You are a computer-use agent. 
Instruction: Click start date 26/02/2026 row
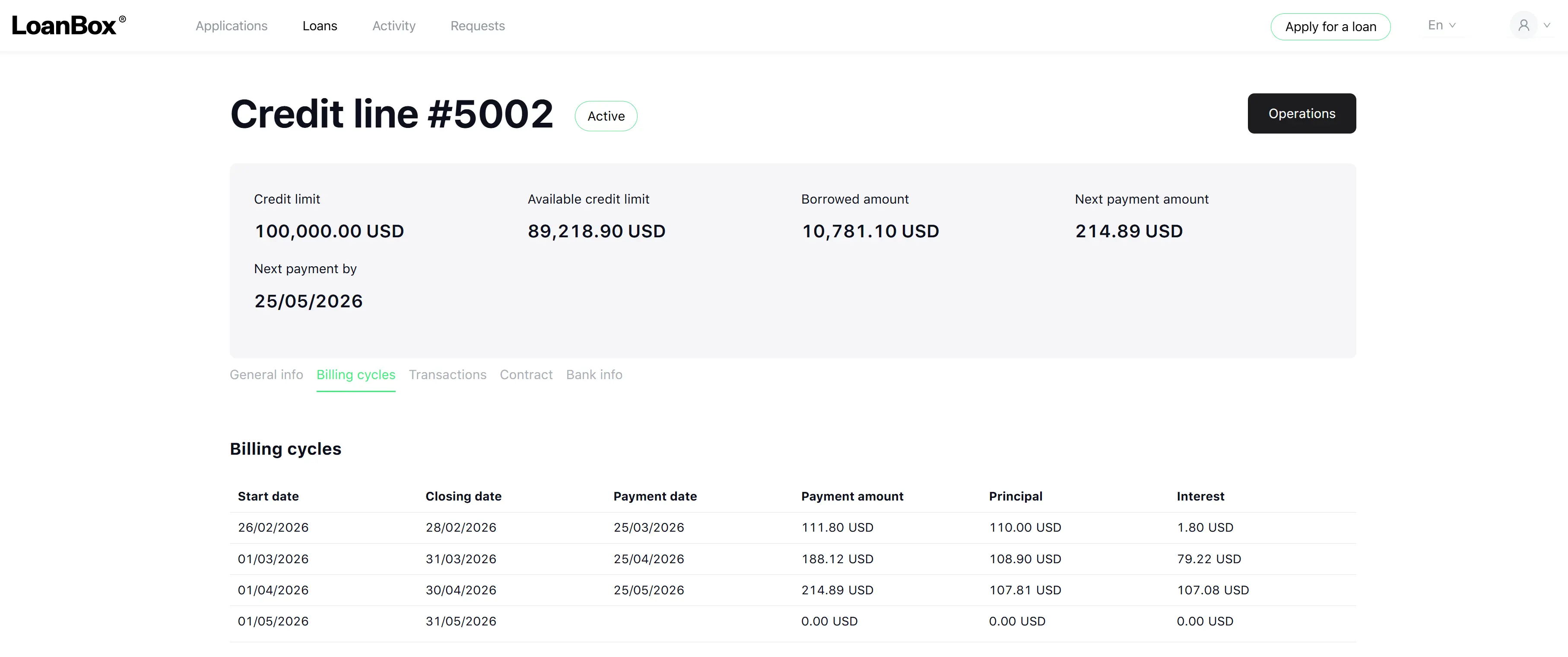point(273,527)
